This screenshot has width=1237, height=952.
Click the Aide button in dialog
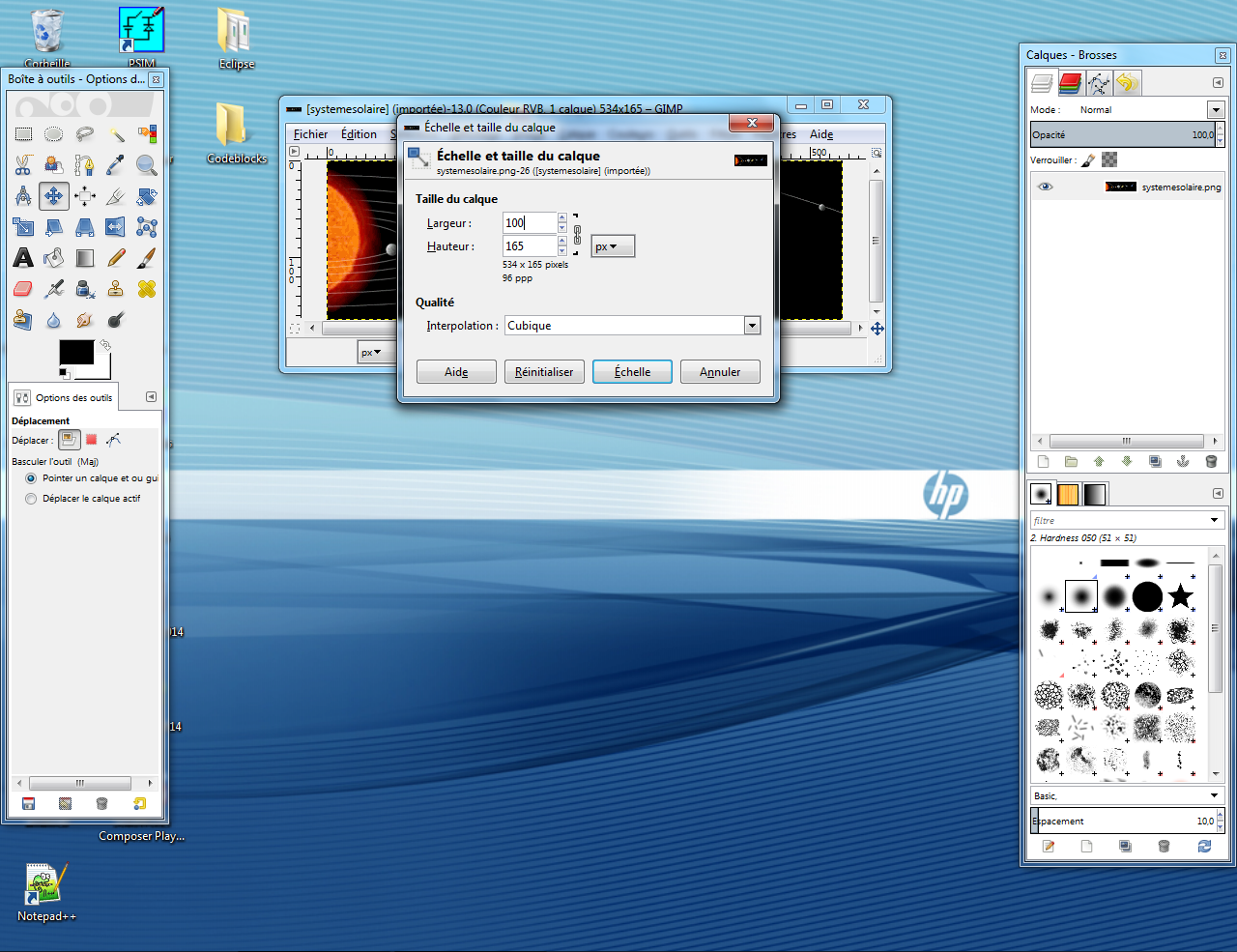point(456,372)
